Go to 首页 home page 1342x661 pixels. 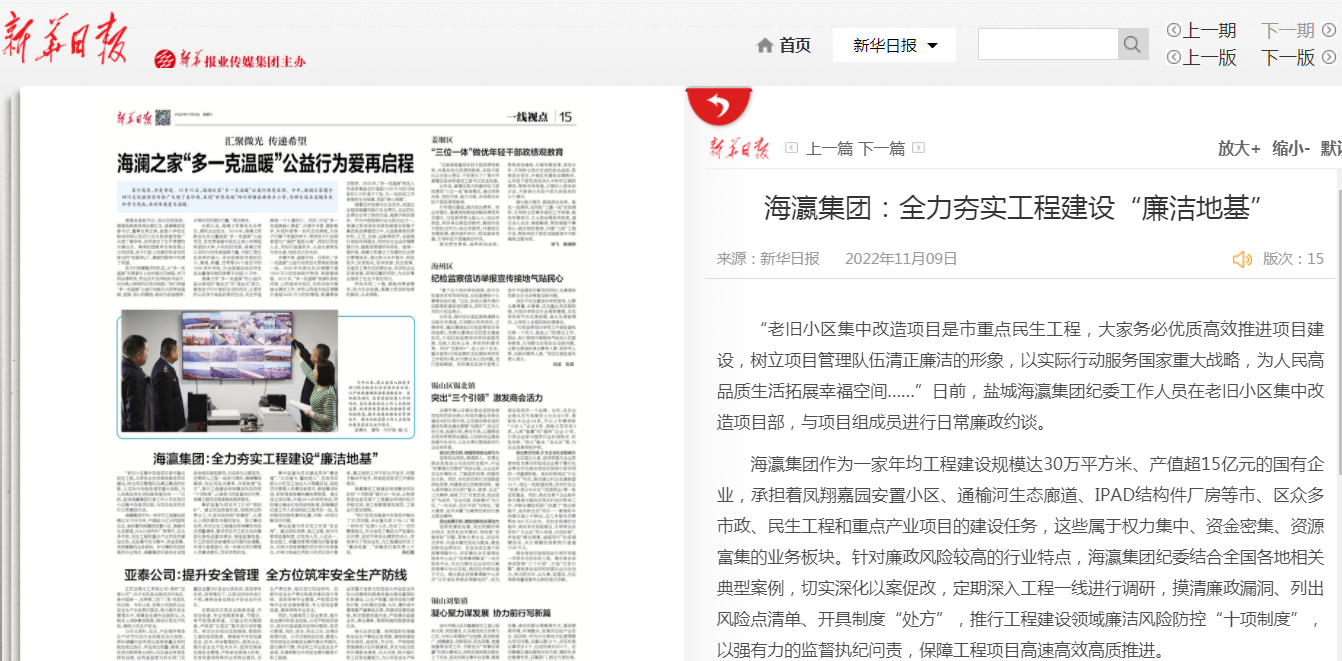tap(795, 45)
